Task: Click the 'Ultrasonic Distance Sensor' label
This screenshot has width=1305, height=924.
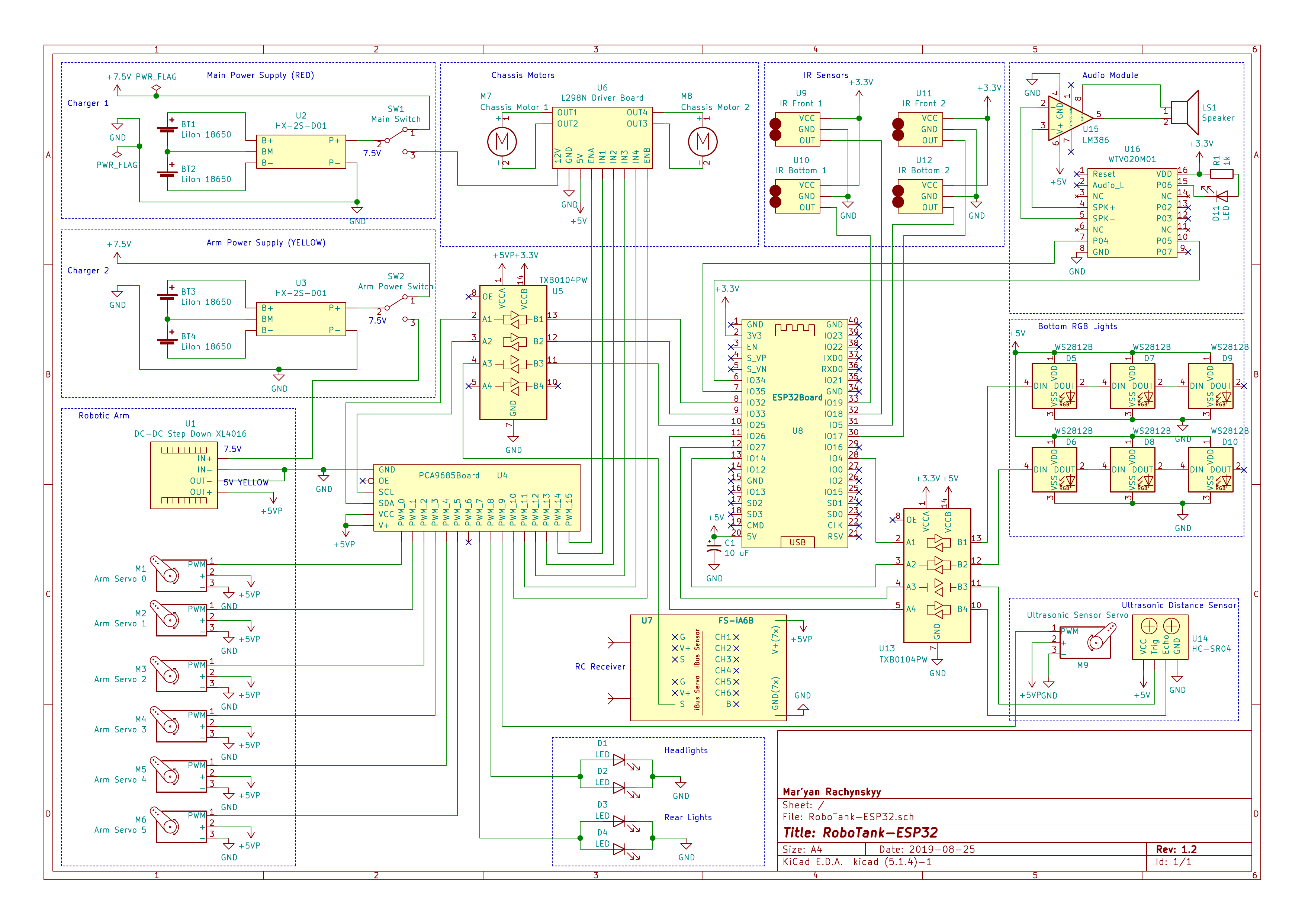Action: coord(1179,605)
